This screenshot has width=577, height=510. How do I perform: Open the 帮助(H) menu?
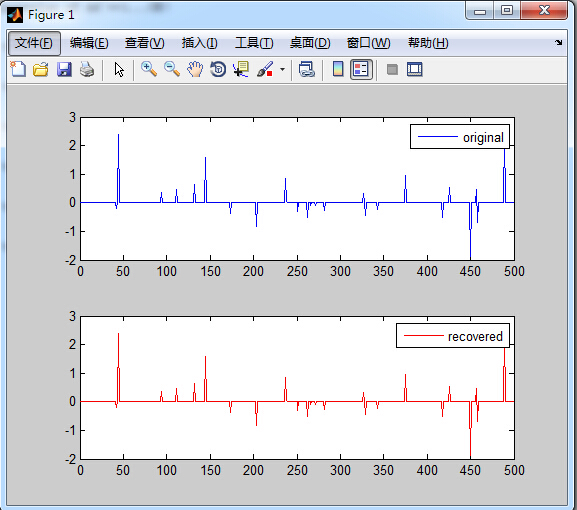[x=428, y=43]
